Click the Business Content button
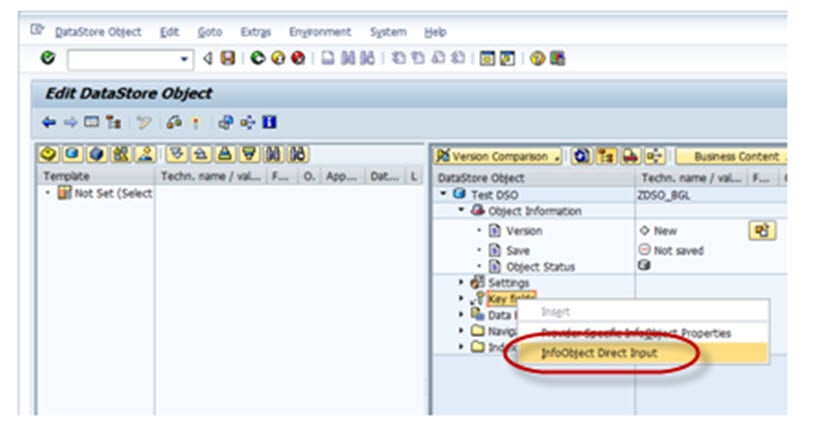 tap(735, 157)
